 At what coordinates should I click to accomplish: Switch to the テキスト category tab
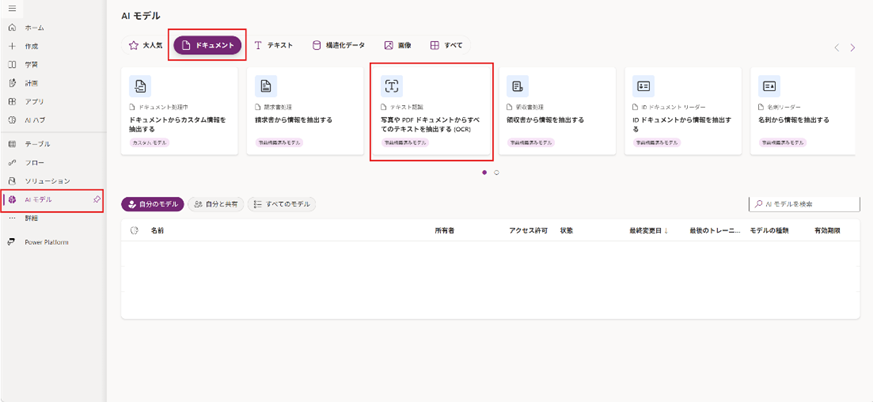pos(273,46)
